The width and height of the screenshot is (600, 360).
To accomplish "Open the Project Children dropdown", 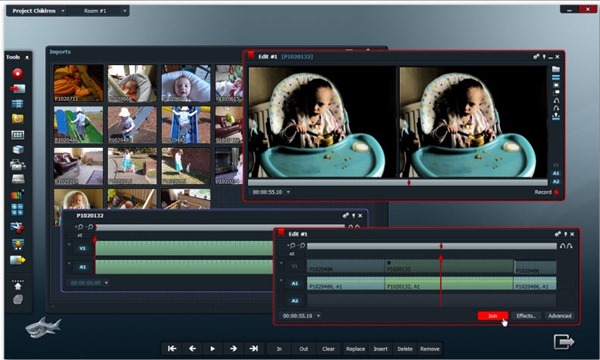I will click(x=37, y=11).
